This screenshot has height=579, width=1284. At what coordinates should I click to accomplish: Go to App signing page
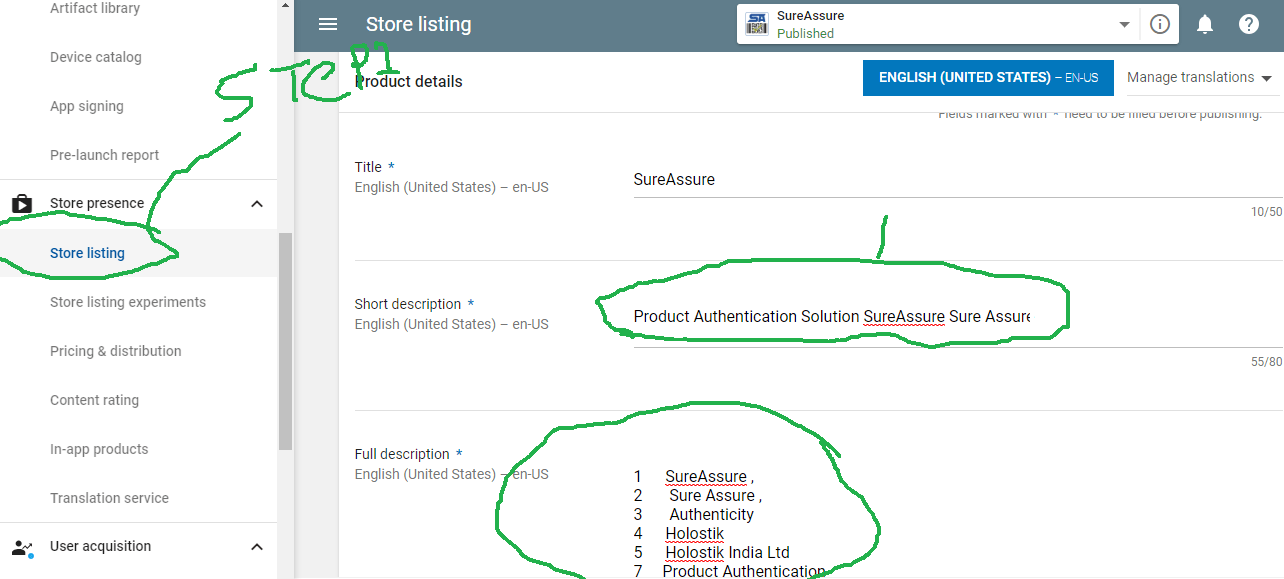coord(87,106)
